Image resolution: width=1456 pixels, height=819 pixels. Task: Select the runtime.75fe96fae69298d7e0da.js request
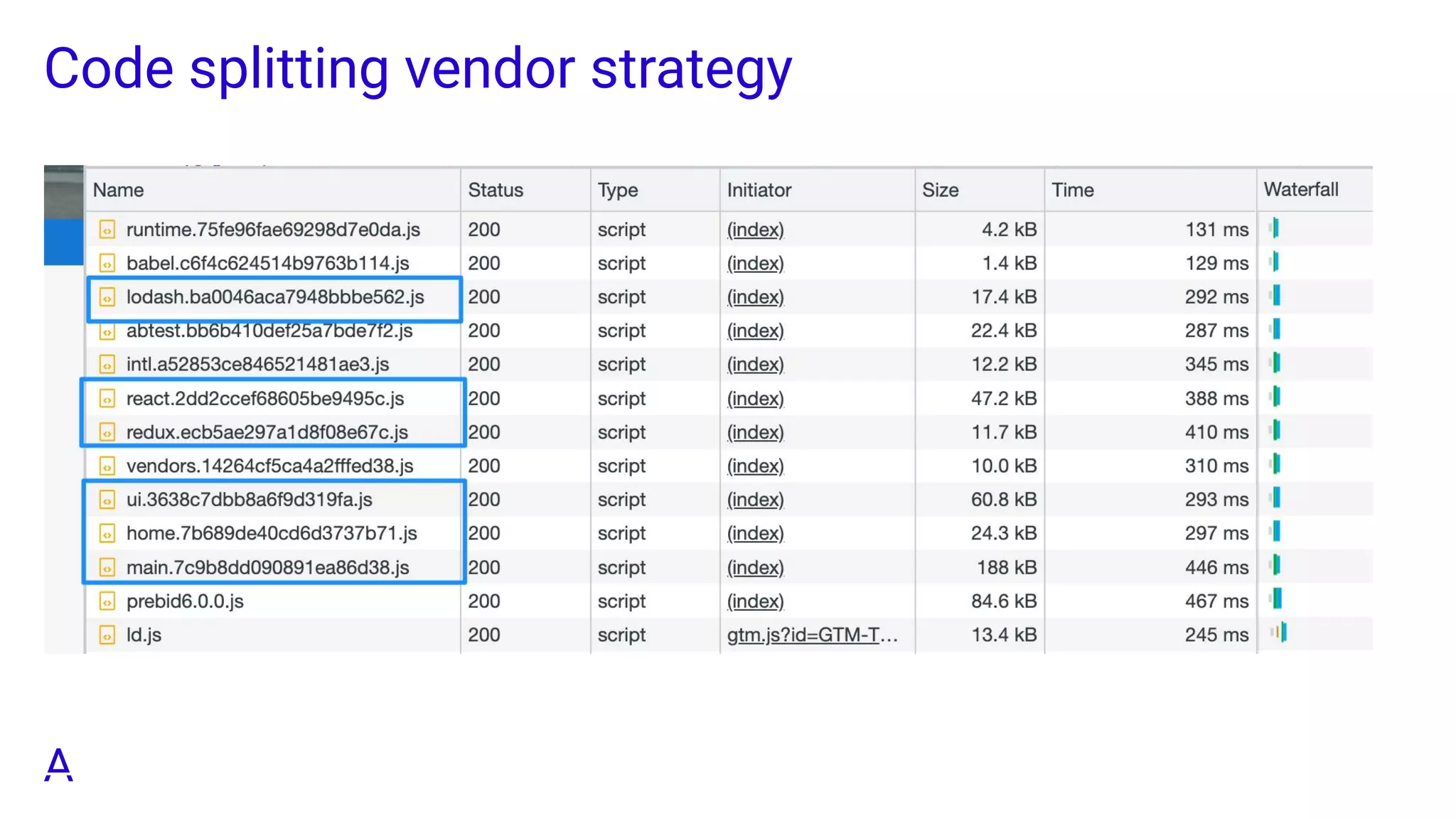273,230
